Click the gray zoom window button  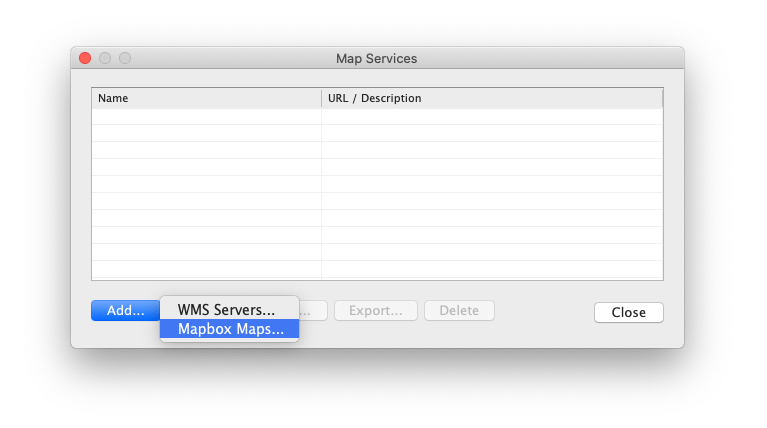coord(125,58)
